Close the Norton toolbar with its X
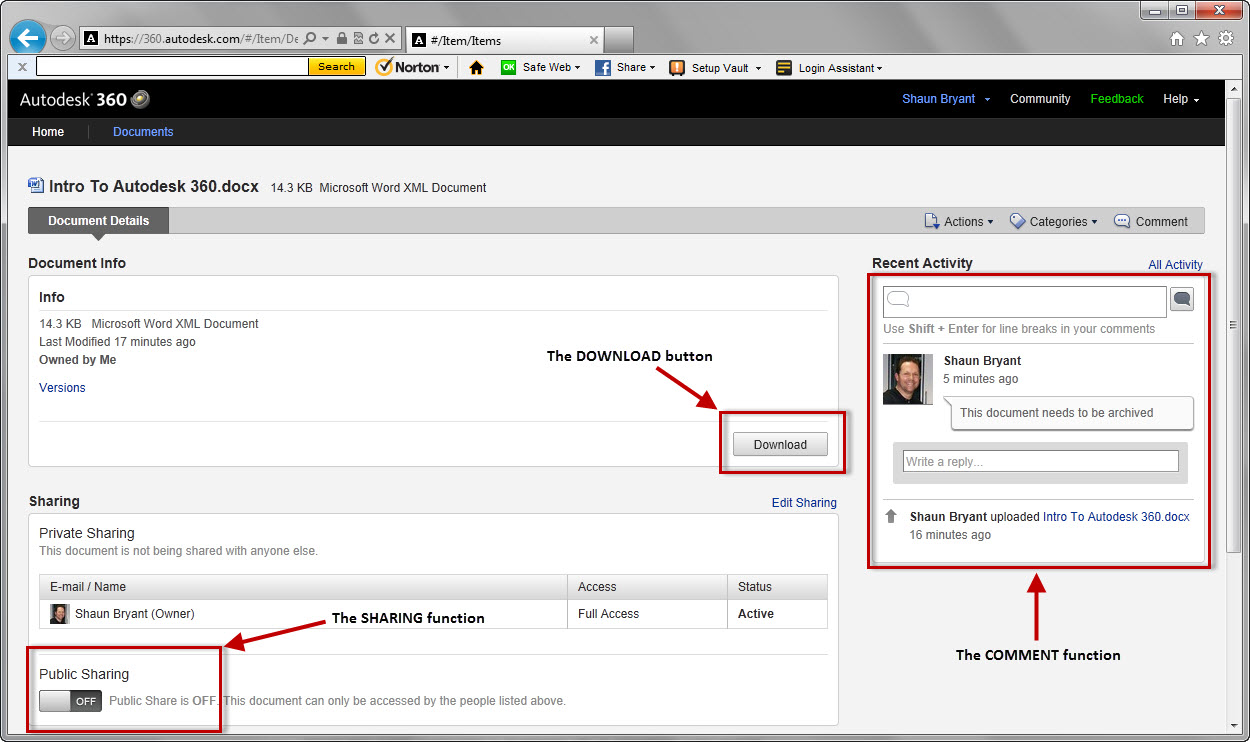The width and height of the screenshot is (1250, 742). [x=22, y=68]
